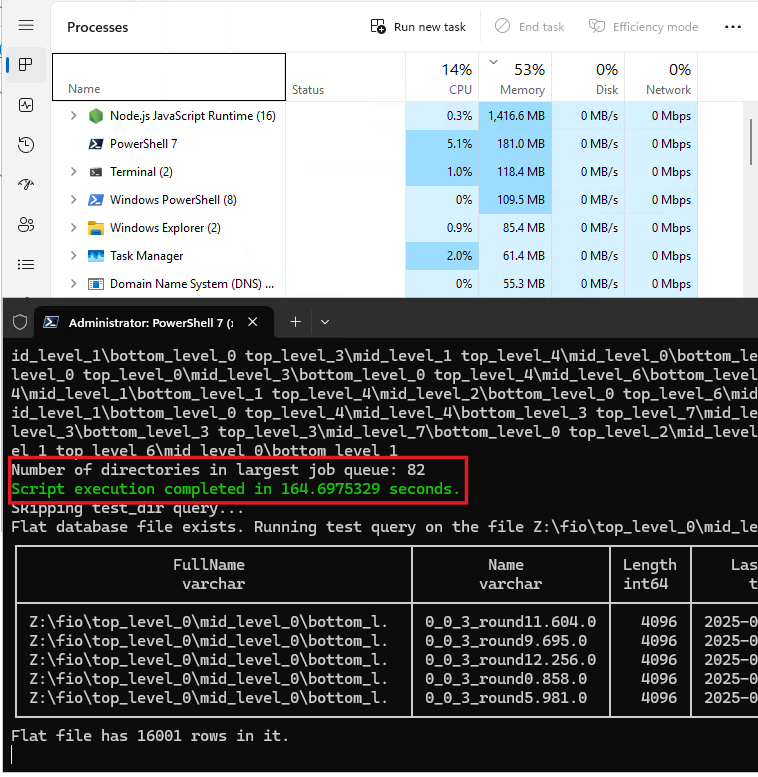Viewport: 758px width, 777px height.
Task: Expand the Windows Explorer (2) process group
Action: tap(73, 227)
